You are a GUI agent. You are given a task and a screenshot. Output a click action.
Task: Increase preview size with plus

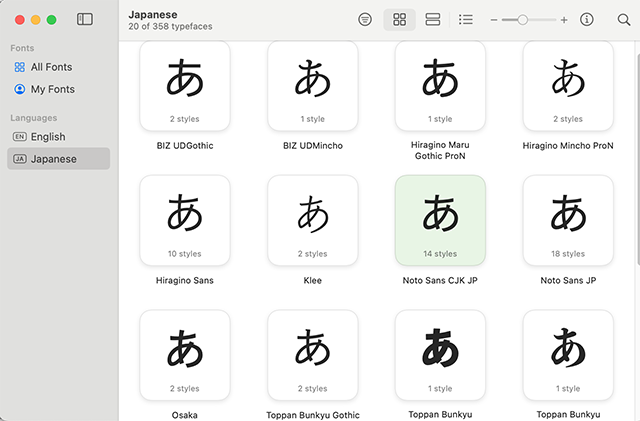564,20
